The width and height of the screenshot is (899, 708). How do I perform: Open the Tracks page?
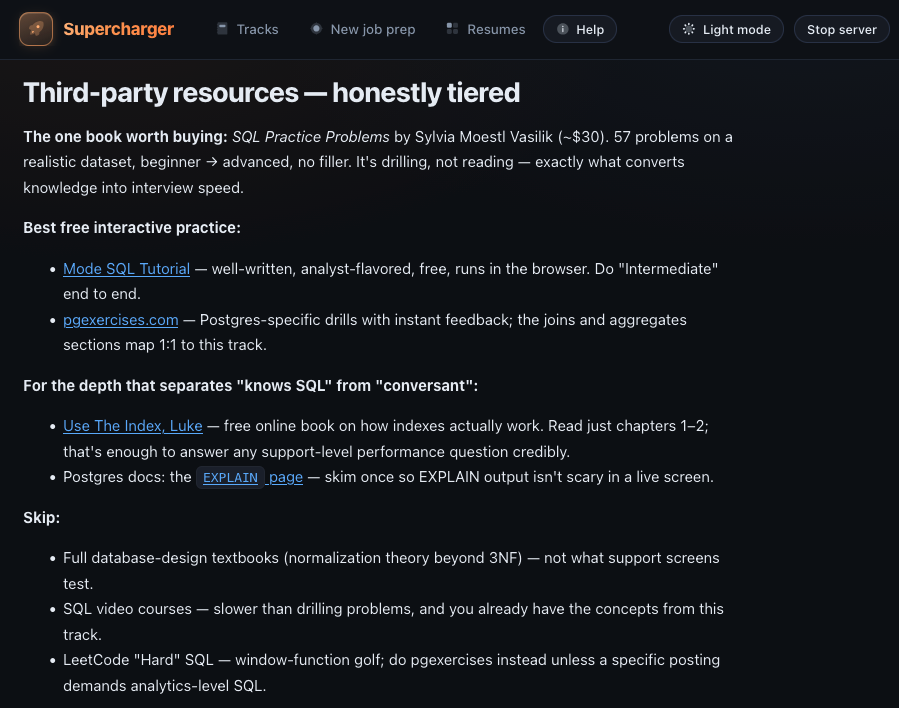[x=248, y=29]
